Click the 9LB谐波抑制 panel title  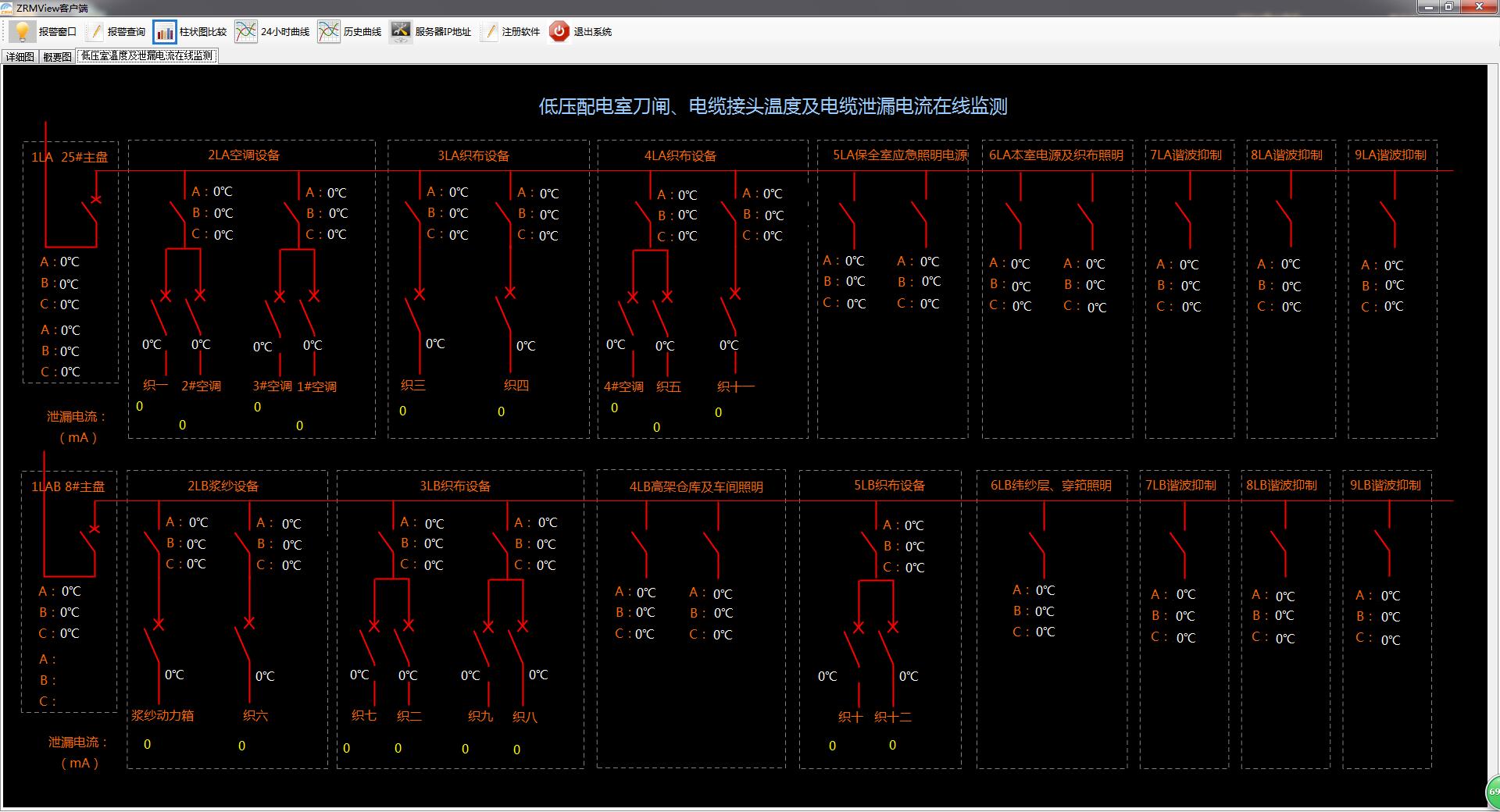[1385, 486]
